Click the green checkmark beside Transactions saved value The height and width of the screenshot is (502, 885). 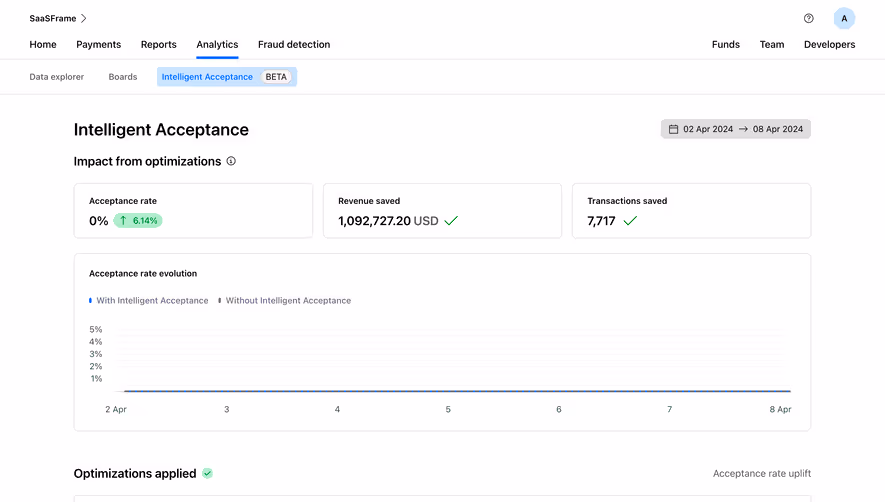point(630,221)
